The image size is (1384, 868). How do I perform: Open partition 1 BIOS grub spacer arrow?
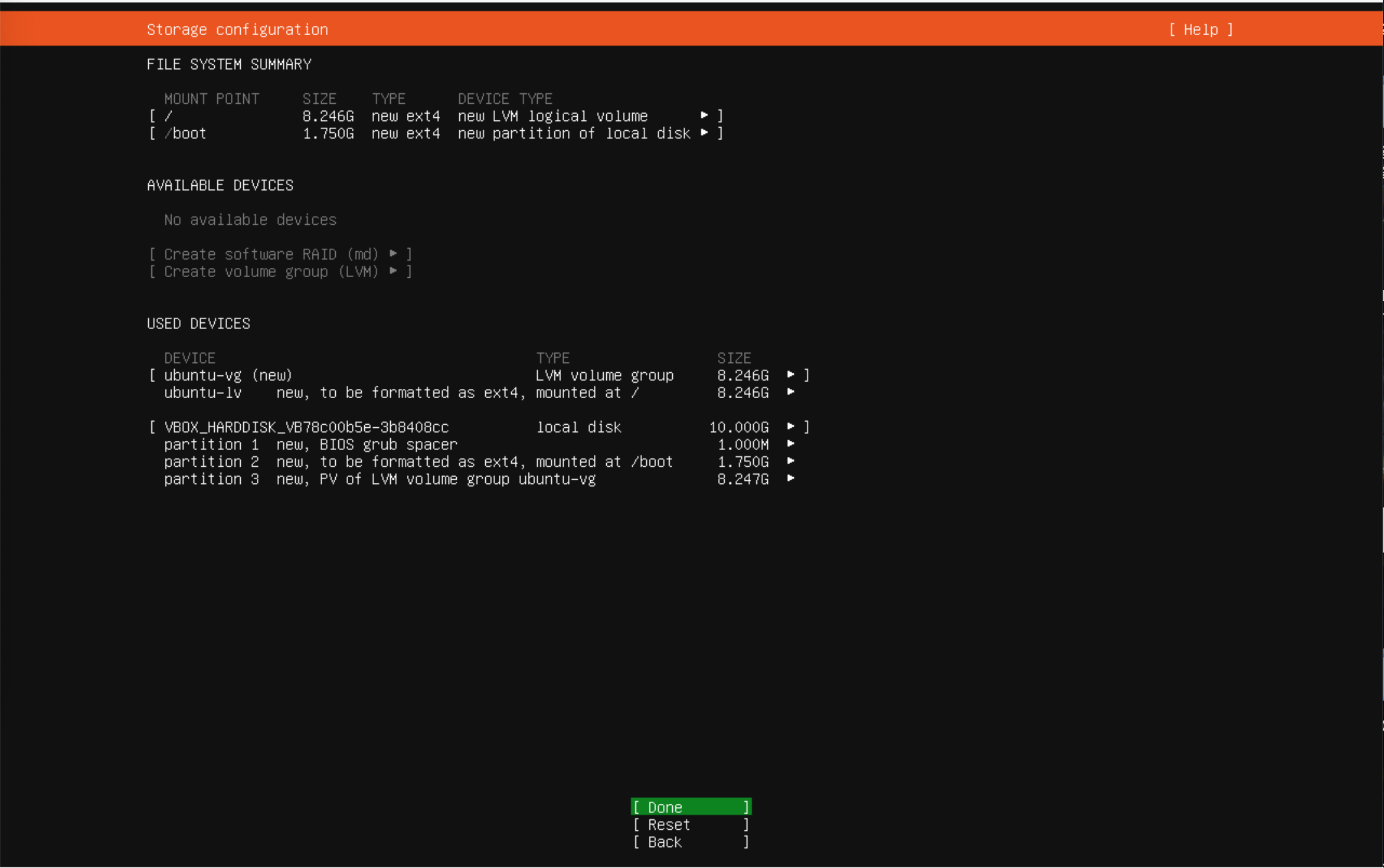pos(790,444)
